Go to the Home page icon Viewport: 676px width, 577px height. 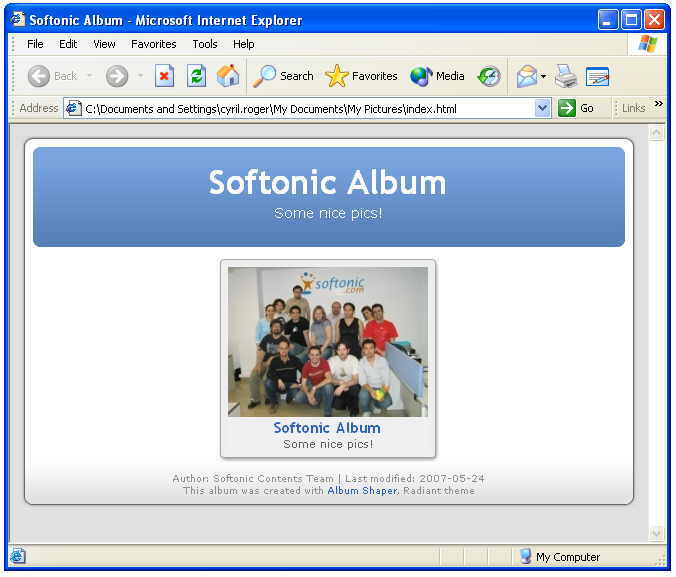point(228,76)
